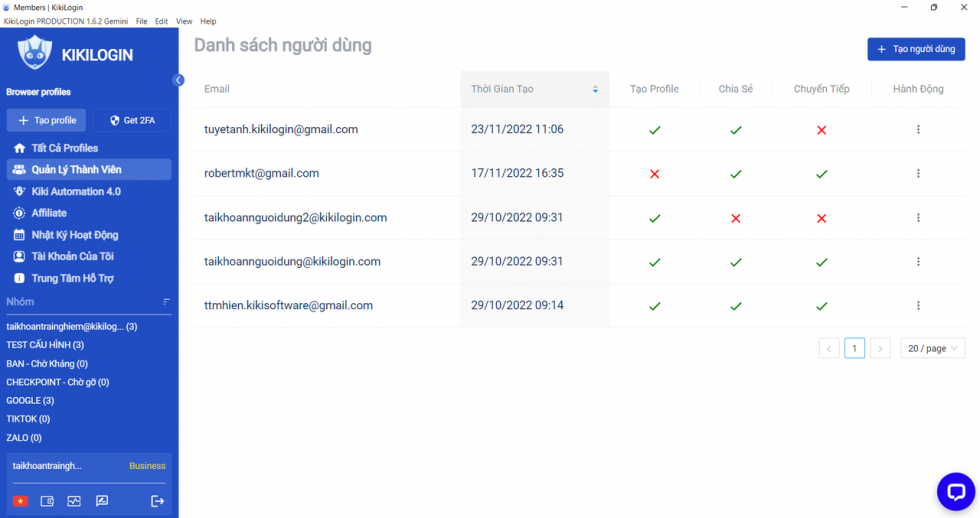This screenshot has height=518, width=980.
Task: Select the TEST CẤU HÌNH (3) group
Action: click(x=45, y=345)
